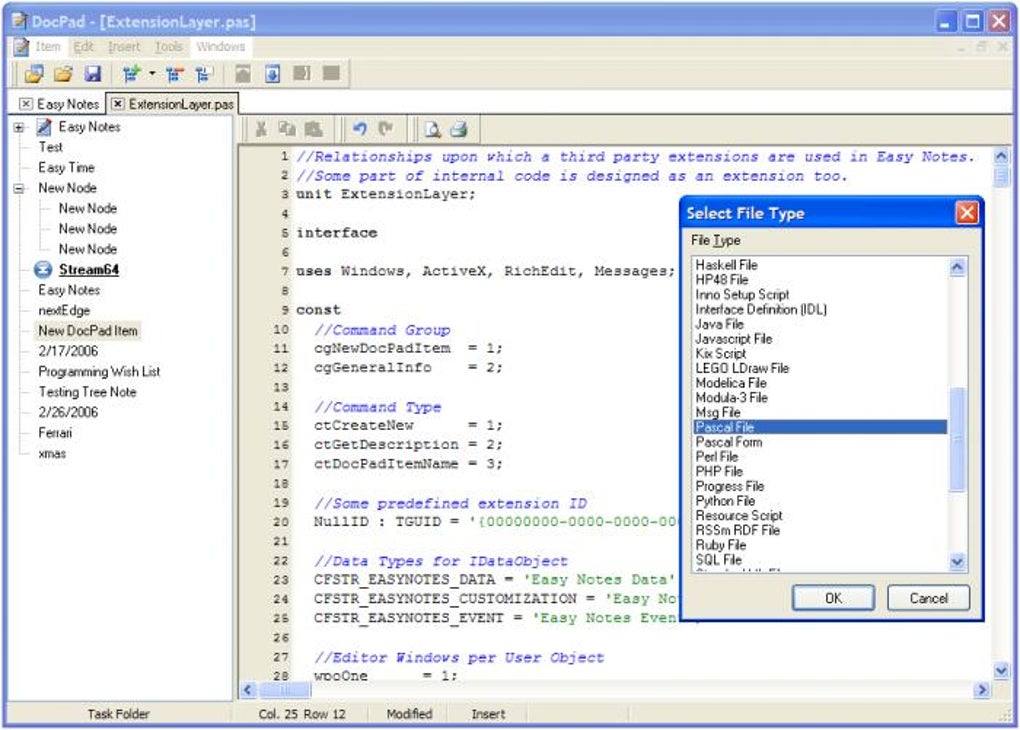
Task: Click the Stream64 blue circle icon
Action: coord(42,269)
